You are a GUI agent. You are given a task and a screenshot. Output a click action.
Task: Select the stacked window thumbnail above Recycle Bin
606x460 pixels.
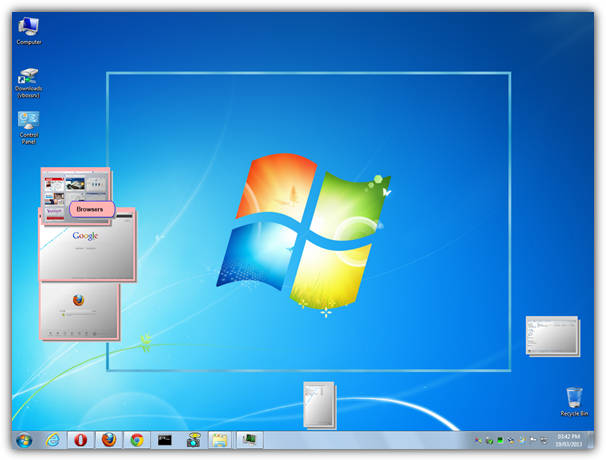click(x=551, y=335)
